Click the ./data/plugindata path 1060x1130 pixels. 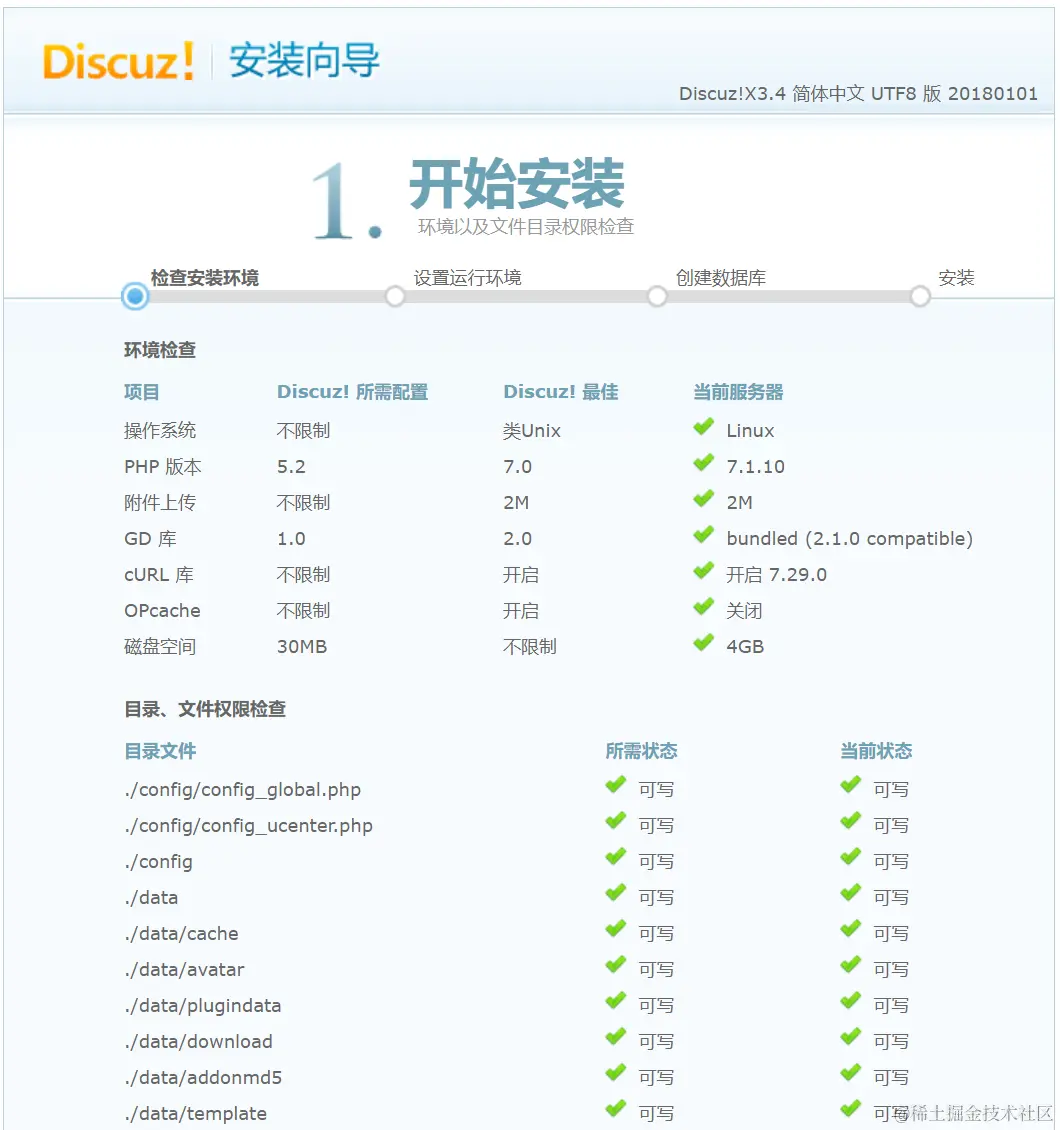(x=202, y=1006)
